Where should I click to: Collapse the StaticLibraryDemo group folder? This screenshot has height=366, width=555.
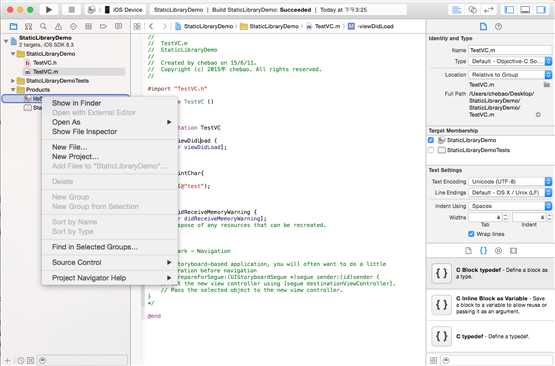[13, 54]
